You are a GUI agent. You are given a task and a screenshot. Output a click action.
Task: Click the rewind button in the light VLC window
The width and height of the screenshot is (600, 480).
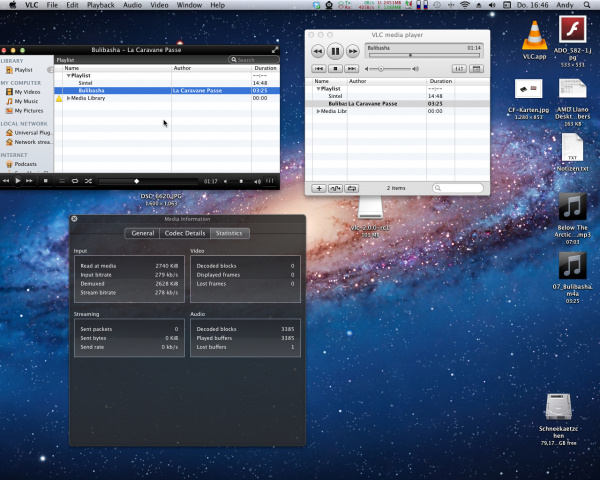coord(318,51)
